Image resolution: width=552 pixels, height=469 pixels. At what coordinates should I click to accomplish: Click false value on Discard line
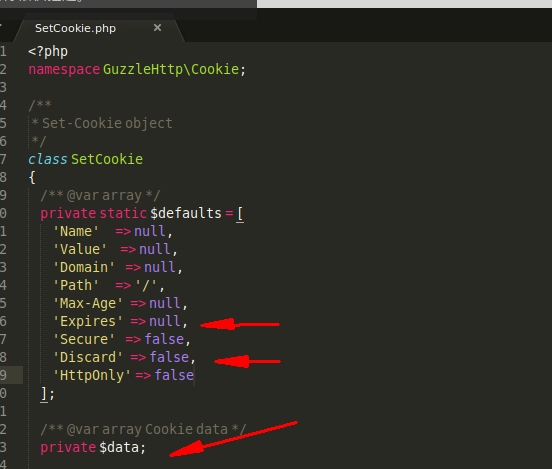click(x=169, y=357)
